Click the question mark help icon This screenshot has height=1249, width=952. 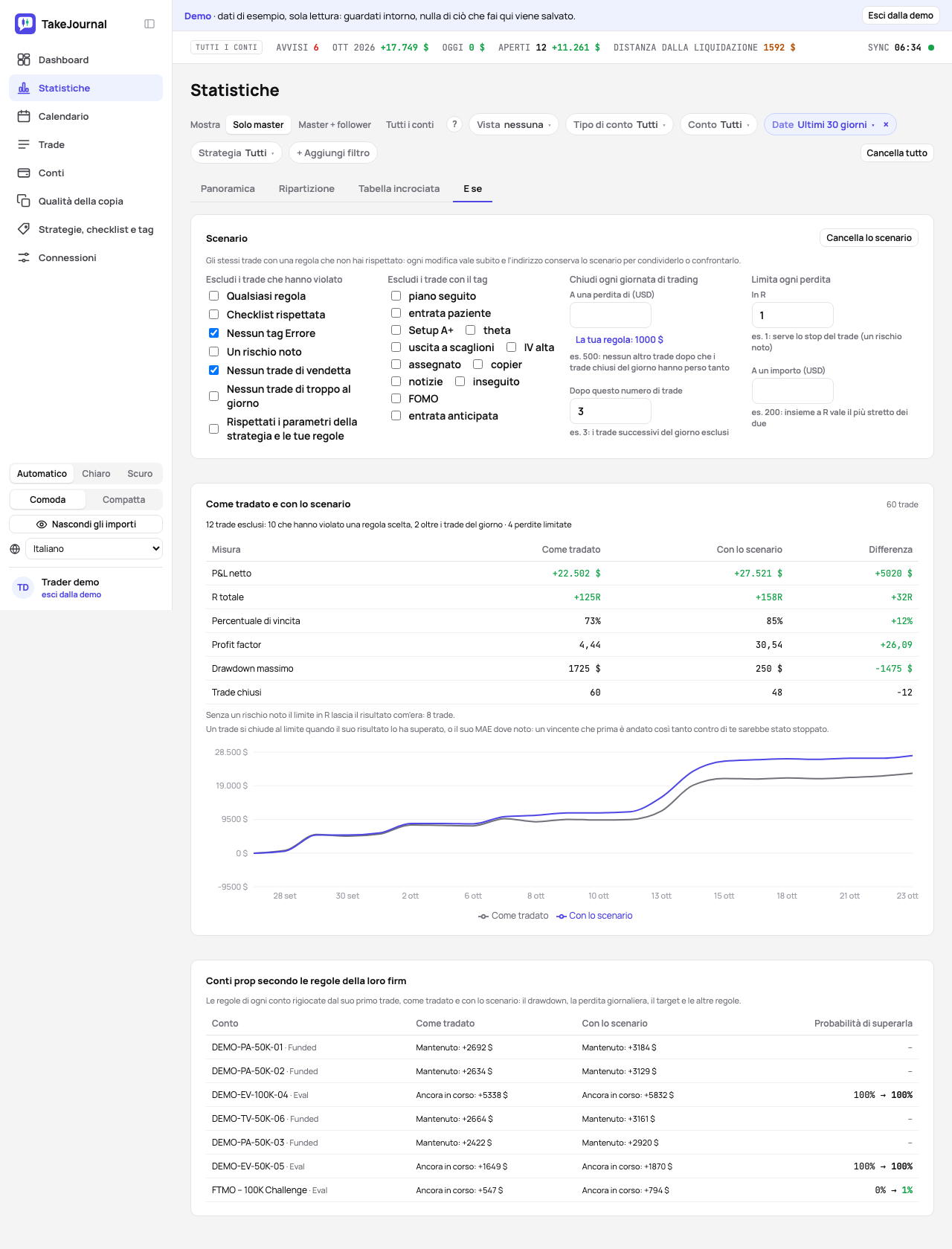454,124
